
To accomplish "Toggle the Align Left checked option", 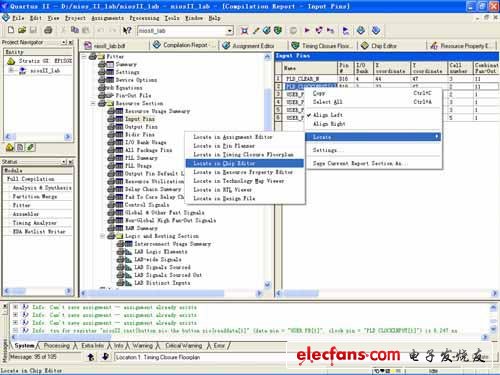I will coord(328,115).
